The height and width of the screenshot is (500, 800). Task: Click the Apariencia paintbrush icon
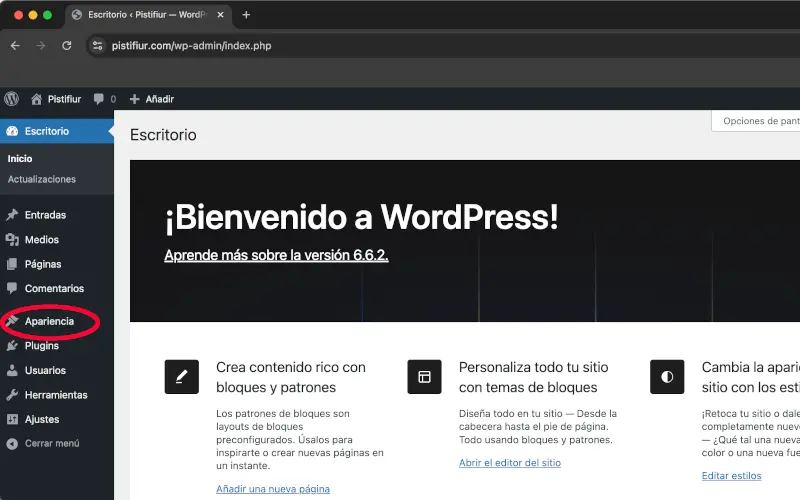[12, 321]
